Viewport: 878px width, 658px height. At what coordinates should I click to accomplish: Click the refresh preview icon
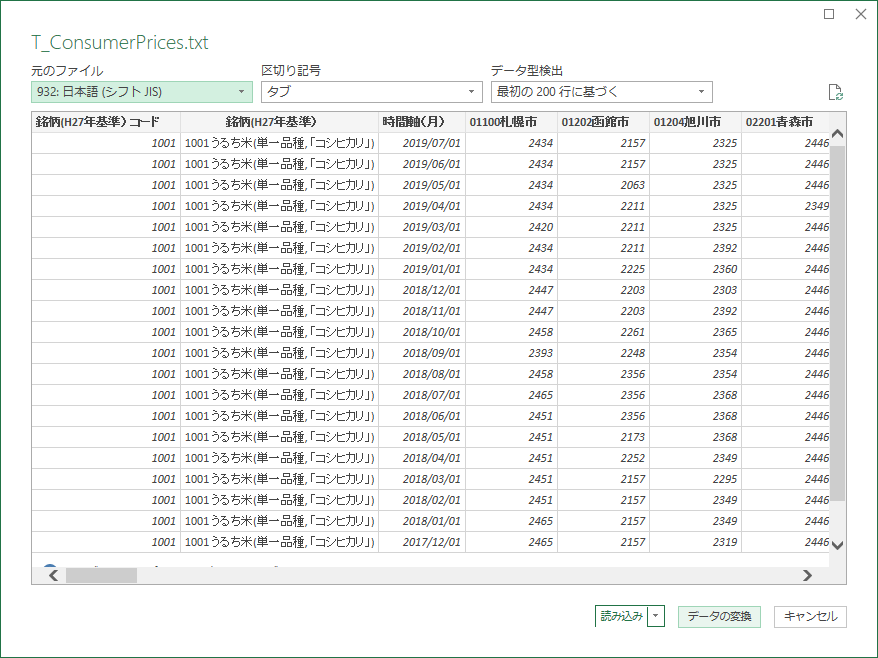pos(836,93)
